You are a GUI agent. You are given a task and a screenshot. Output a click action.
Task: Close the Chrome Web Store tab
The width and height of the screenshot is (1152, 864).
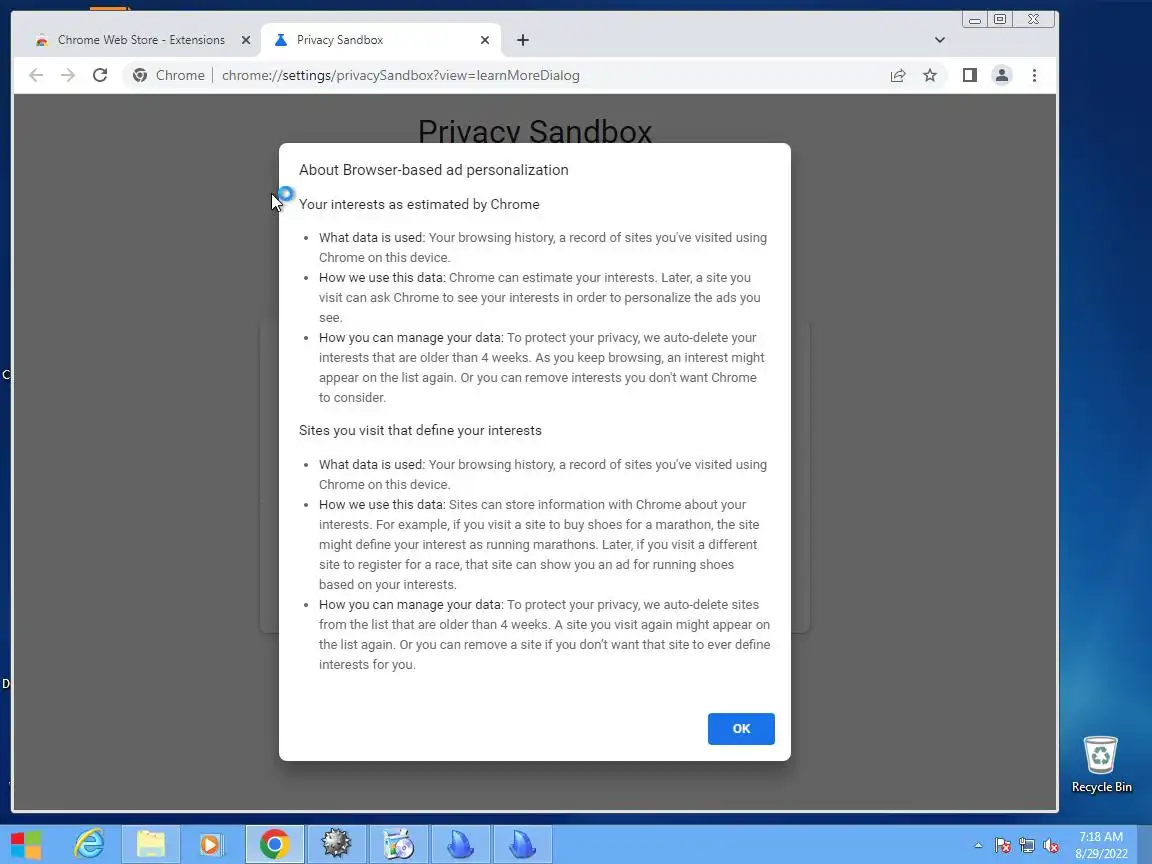246,40
